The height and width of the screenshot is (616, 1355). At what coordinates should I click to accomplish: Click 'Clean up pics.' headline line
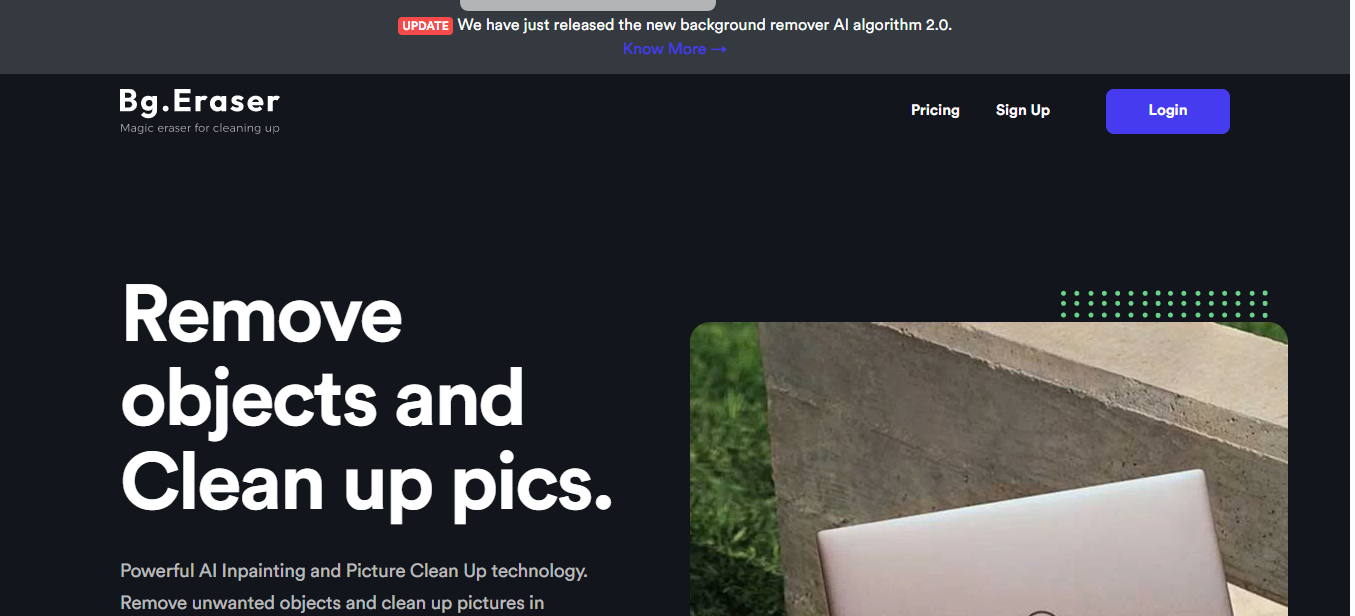pyautogui.click(x=366, y=483)
